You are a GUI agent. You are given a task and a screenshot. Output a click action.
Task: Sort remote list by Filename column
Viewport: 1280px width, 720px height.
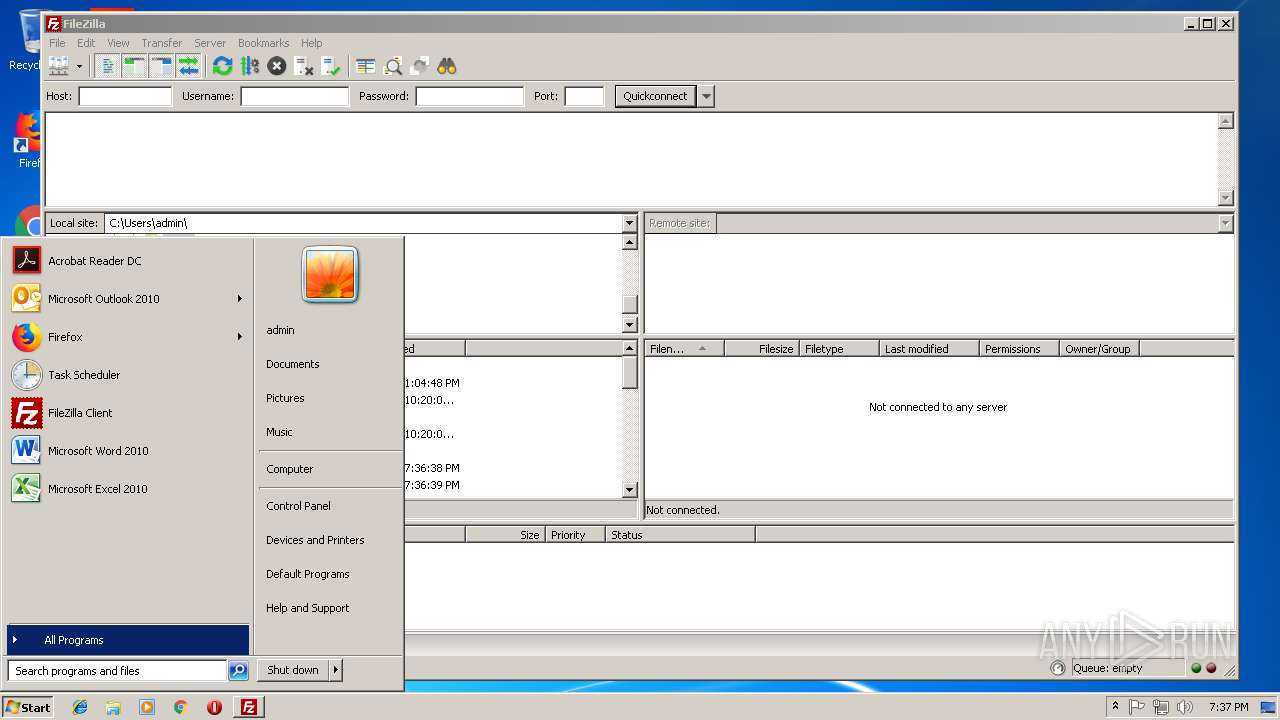pos(684,349)
